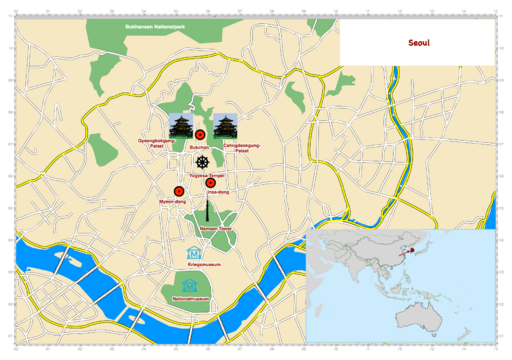The width and height of the screenshot is (512, 360).
Task: Click the red location marker on world inset map
Action: click(412, 250)
